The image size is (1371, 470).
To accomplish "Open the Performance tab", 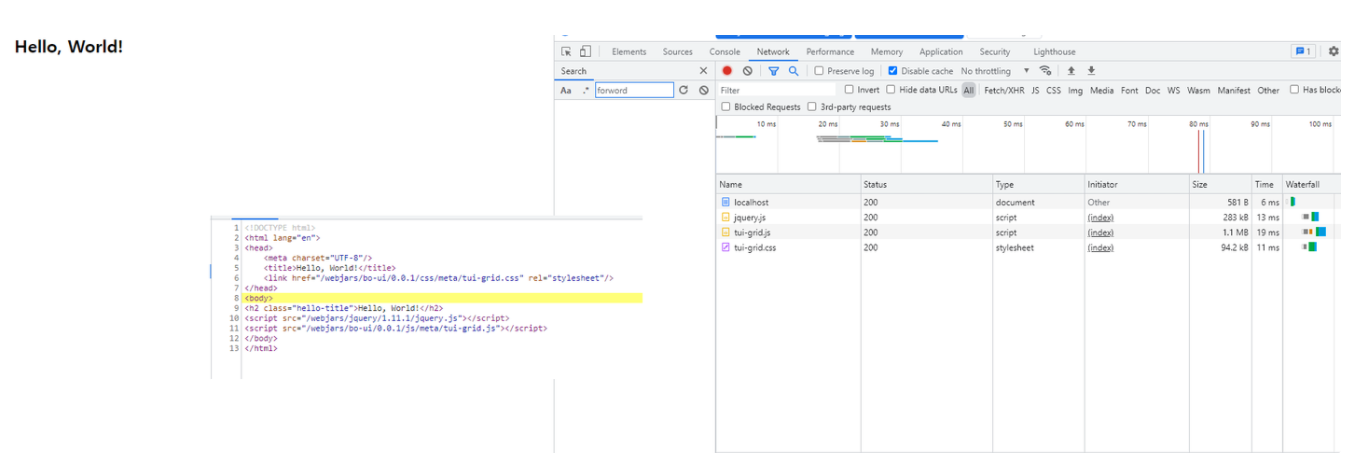I will pos(830,52).
